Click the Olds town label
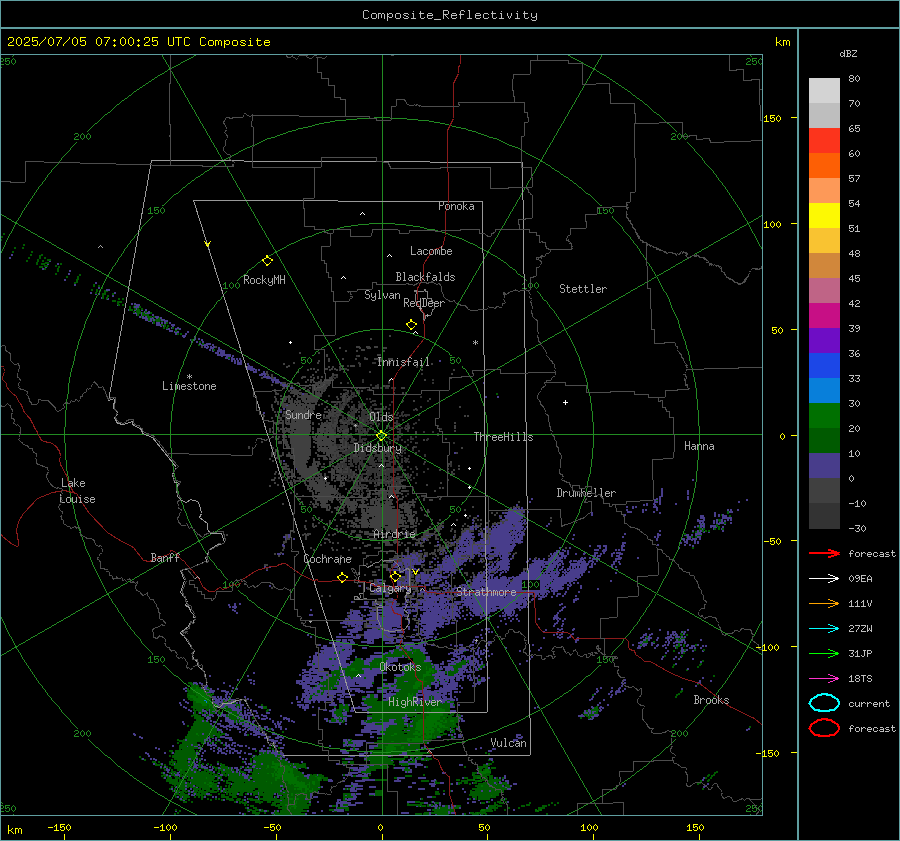This screenshot has height=841, width=900. [381, 417]
